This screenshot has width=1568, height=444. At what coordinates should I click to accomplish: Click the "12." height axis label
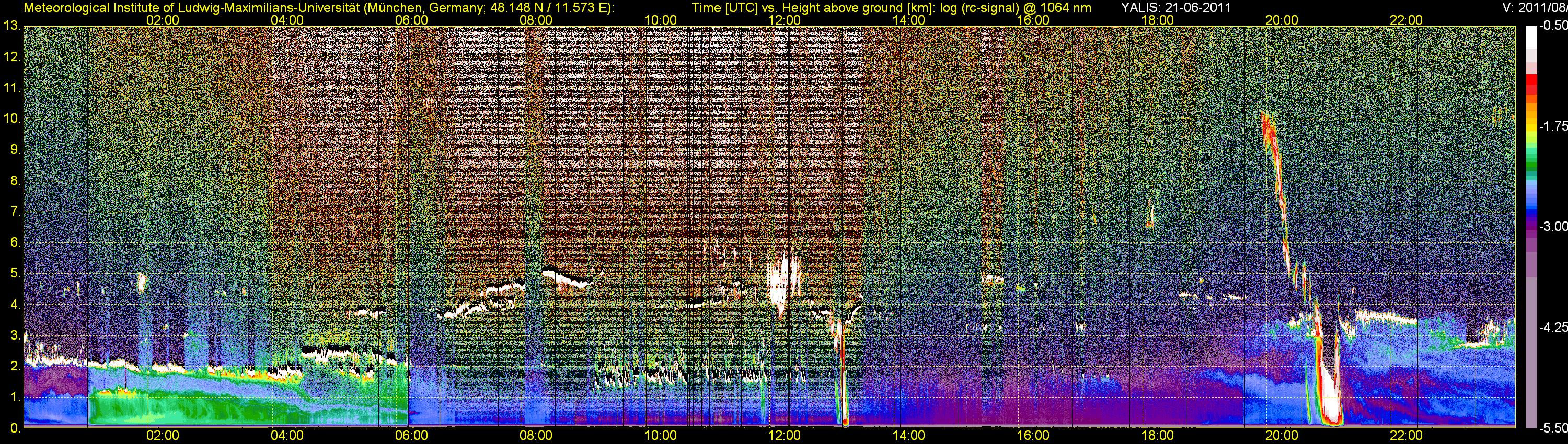coord(12,57)
